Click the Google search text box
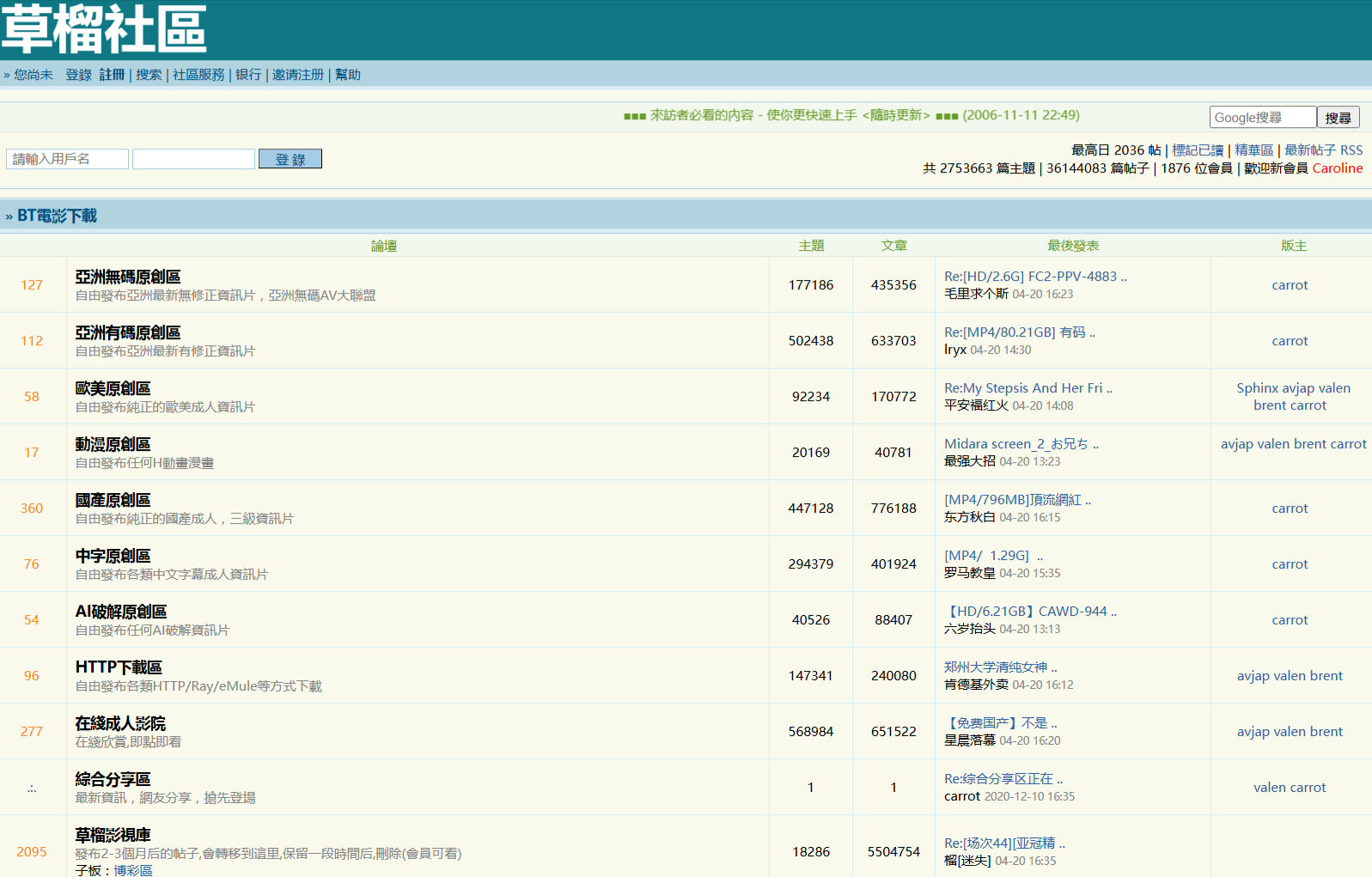This screenshot has width=1372, height=877. [1263, 118]
